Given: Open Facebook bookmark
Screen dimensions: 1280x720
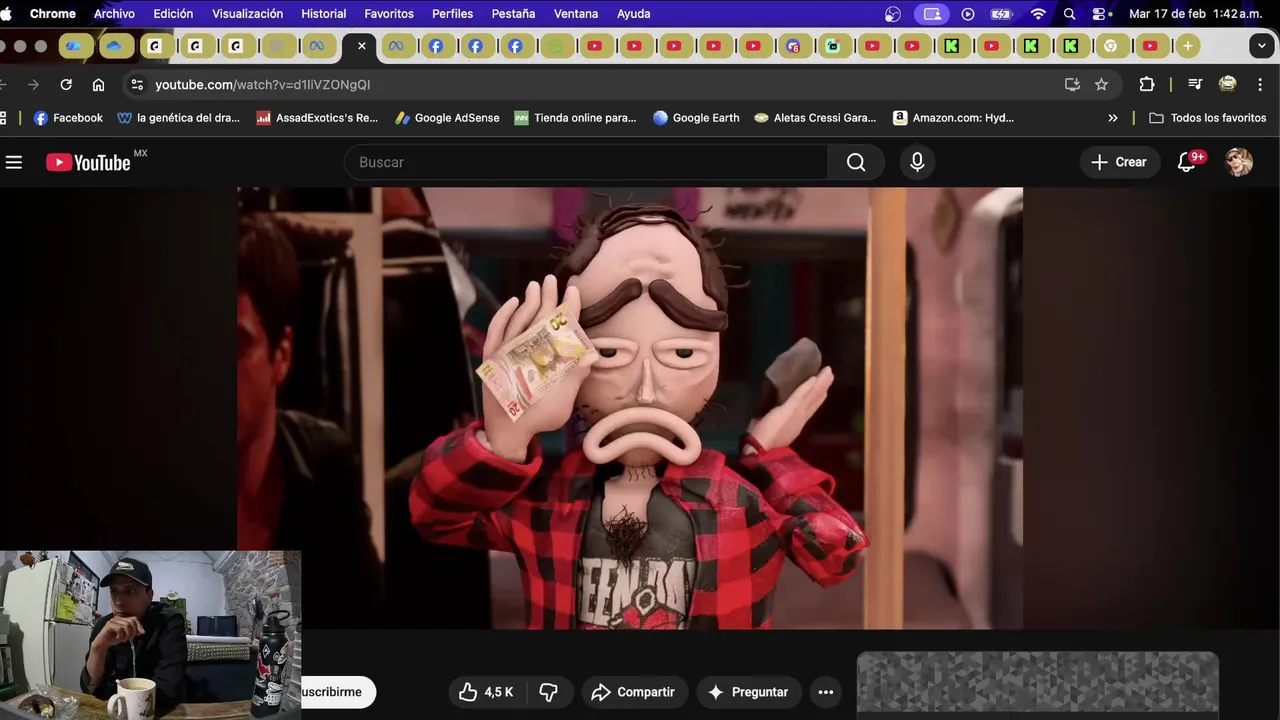Looking at the screenshot, I should [68, 118].
